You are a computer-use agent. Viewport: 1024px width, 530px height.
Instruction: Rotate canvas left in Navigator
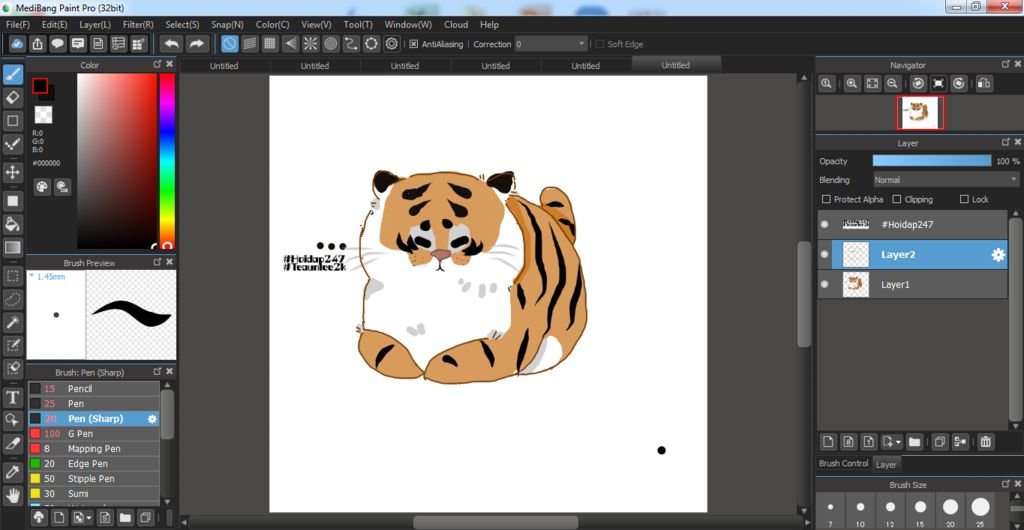pyautogui.click(x=918, y=83)
